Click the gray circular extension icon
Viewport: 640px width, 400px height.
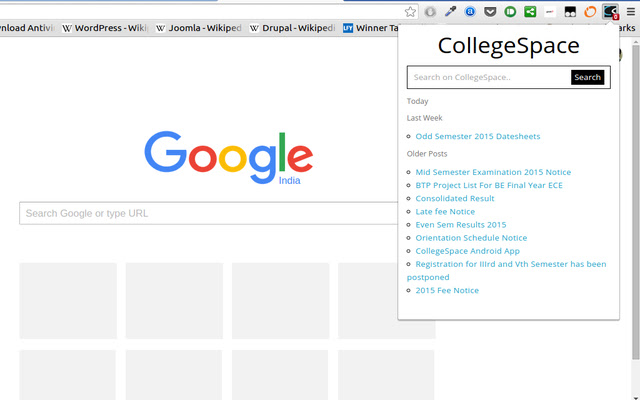coord(430,12)
